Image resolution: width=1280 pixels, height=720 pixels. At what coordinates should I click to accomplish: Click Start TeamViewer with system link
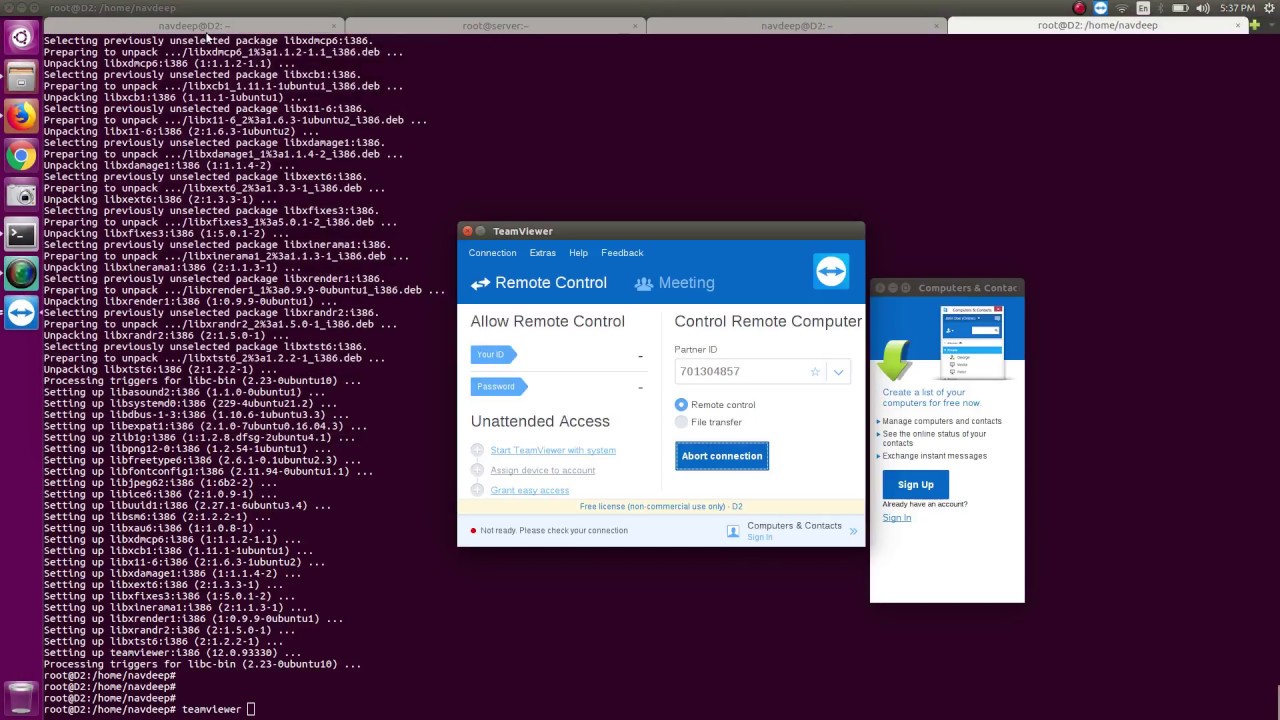(553, 451)
